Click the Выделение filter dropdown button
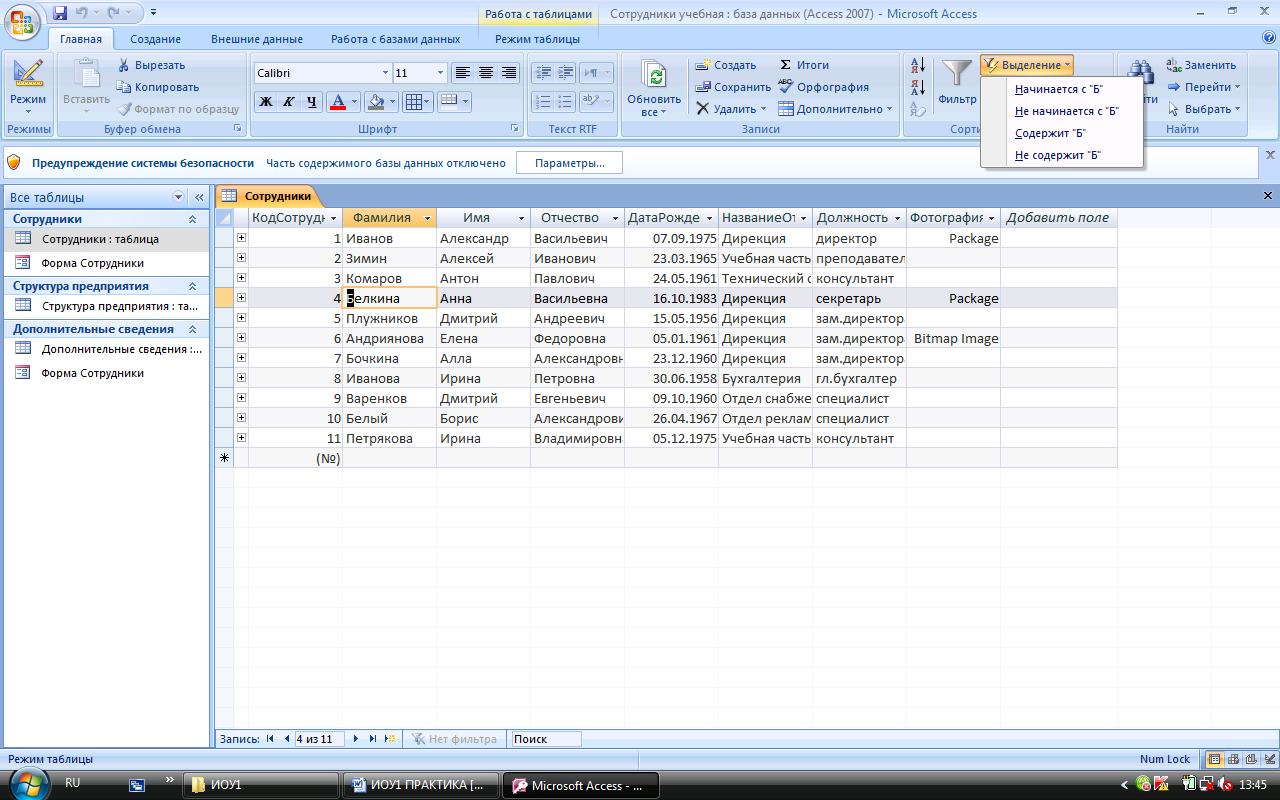The height and width of the screenshot is (800, 1280). point(1027,65)
